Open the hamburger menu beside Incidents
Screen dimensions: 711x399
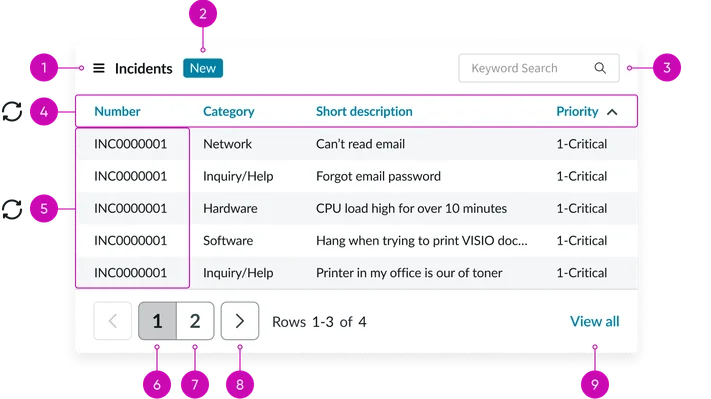click(99, 68)
